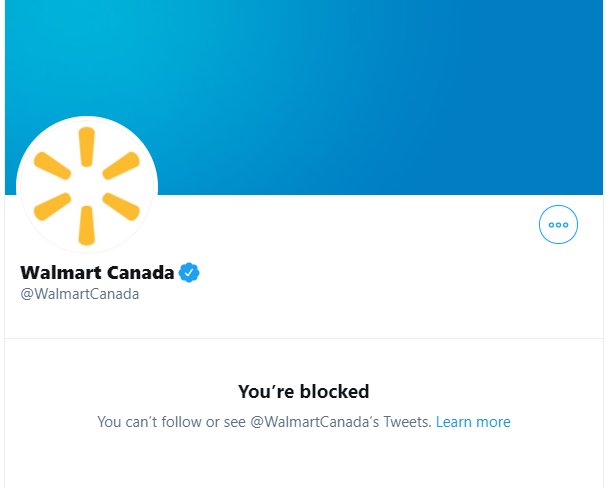Click @WalmartCanada's mention in the blocked message
Image resolution: width=611 pixels, height=488 pixels.
[x=314, y=422]
